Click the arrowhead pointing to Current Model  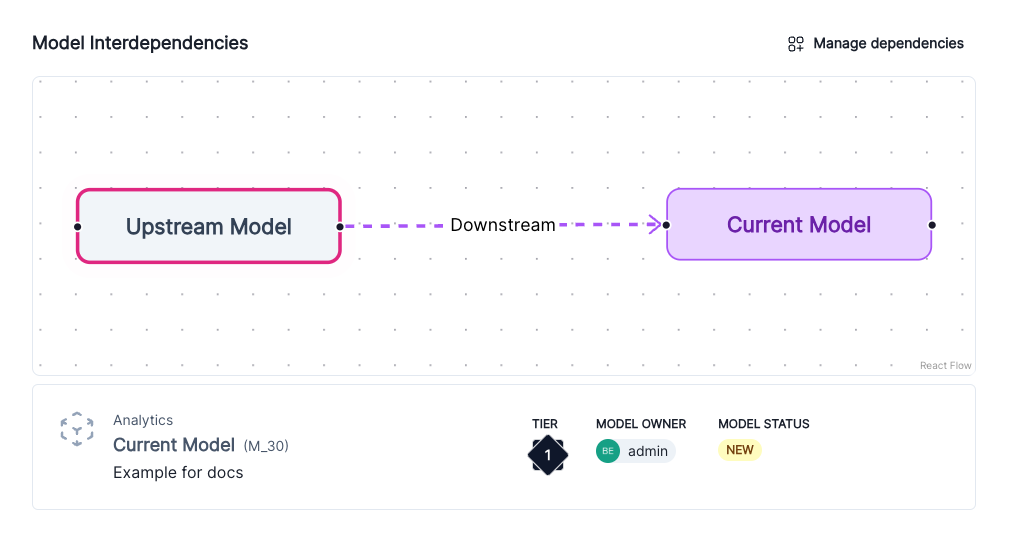[657, 225]
